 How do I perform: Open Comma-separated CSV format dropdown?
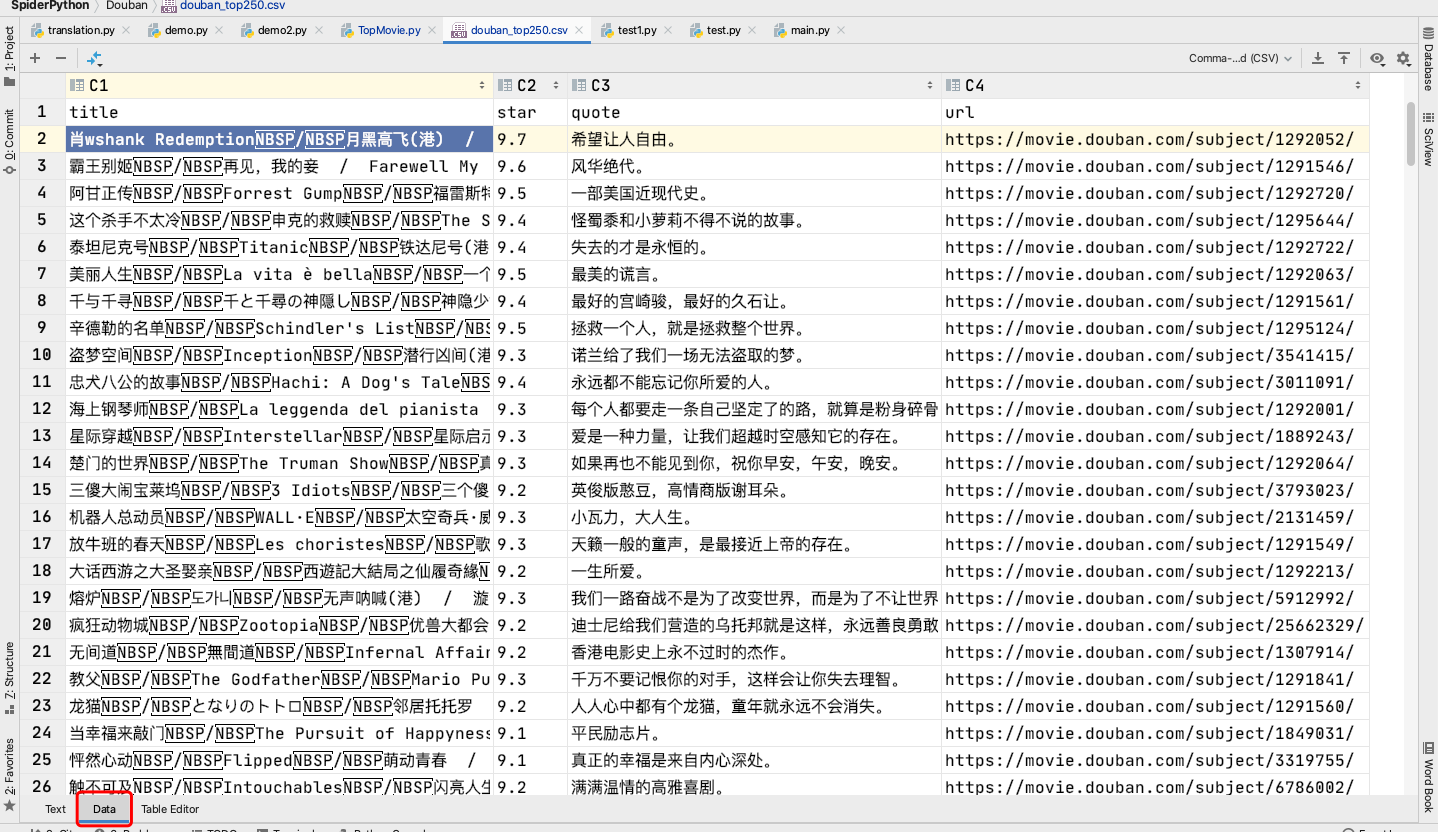point(1240,59)
